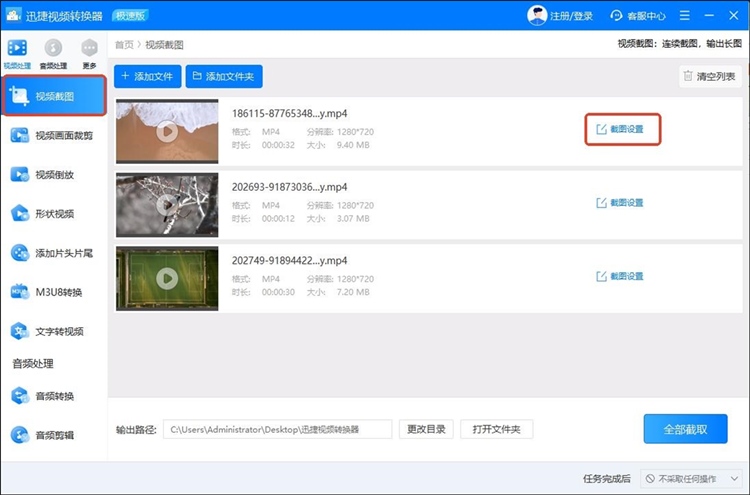Click the 添加文件夹 button
Viewport: 750px width, 495px height.
pos(224,77)
